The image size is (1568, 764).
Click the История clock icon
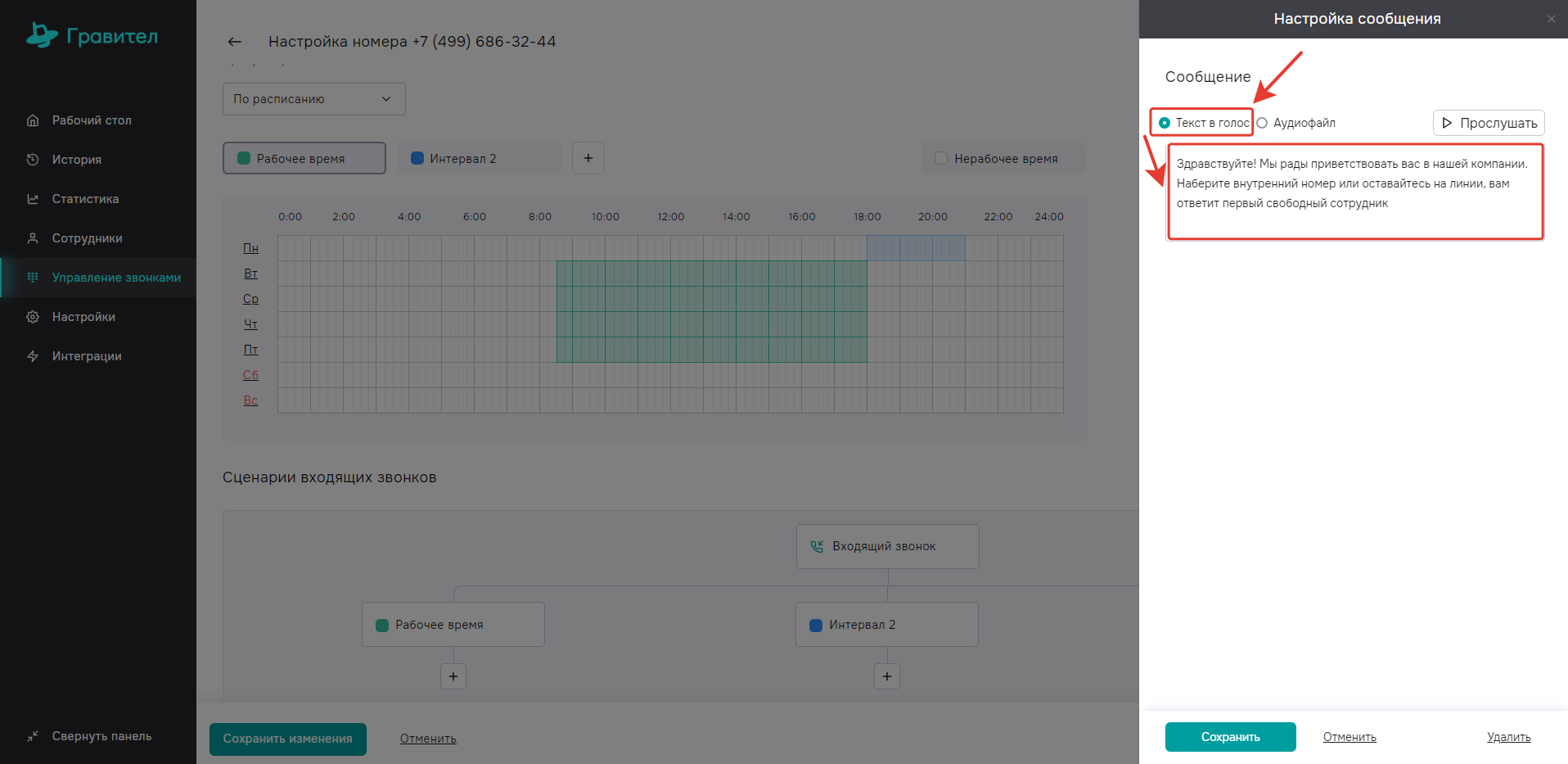(x=33, y=160)
